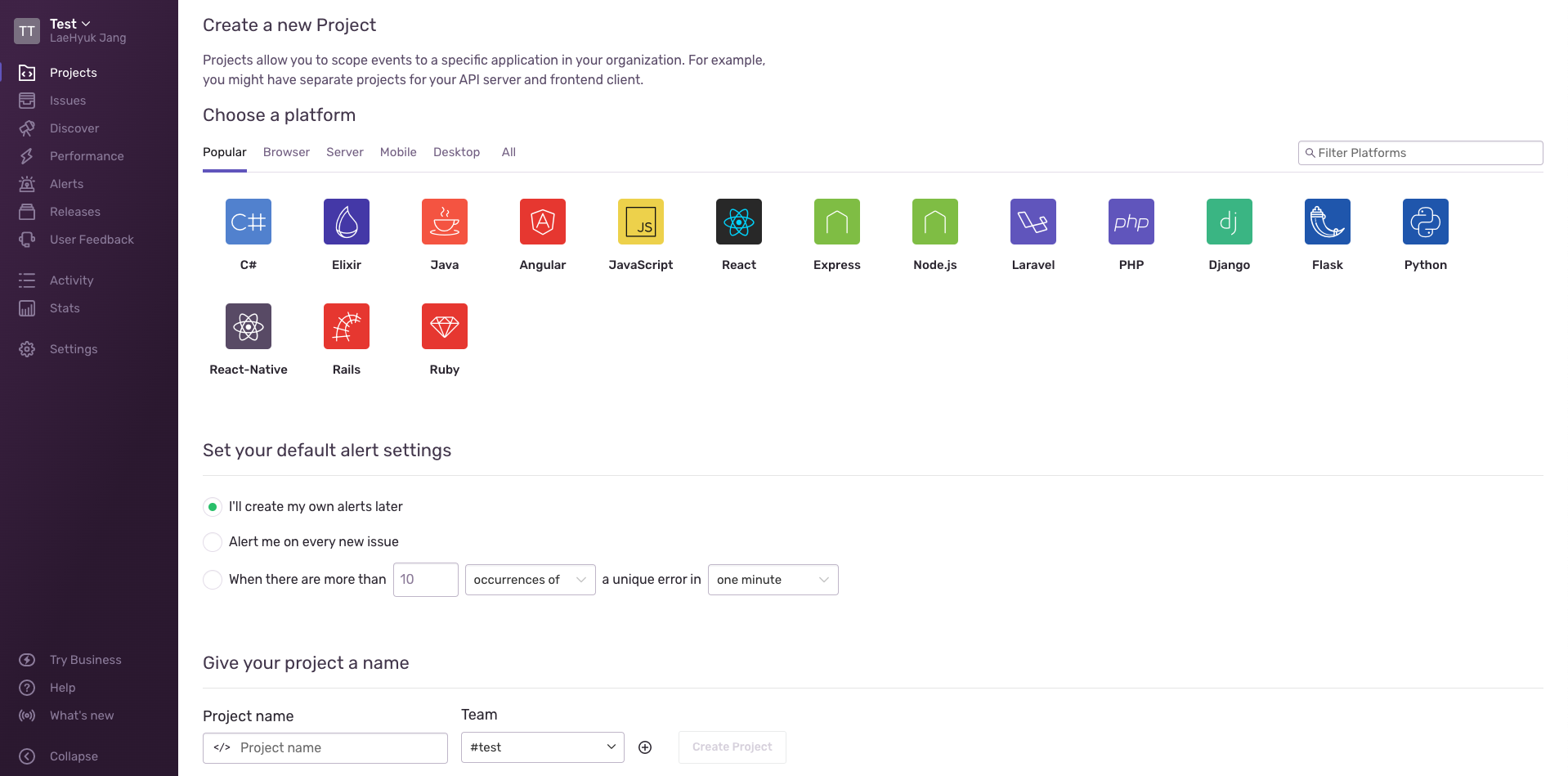Viewport: 1568px width, 776px height.
Task: Switch to the Desktop platforms tab
Action: pos(456,152)
